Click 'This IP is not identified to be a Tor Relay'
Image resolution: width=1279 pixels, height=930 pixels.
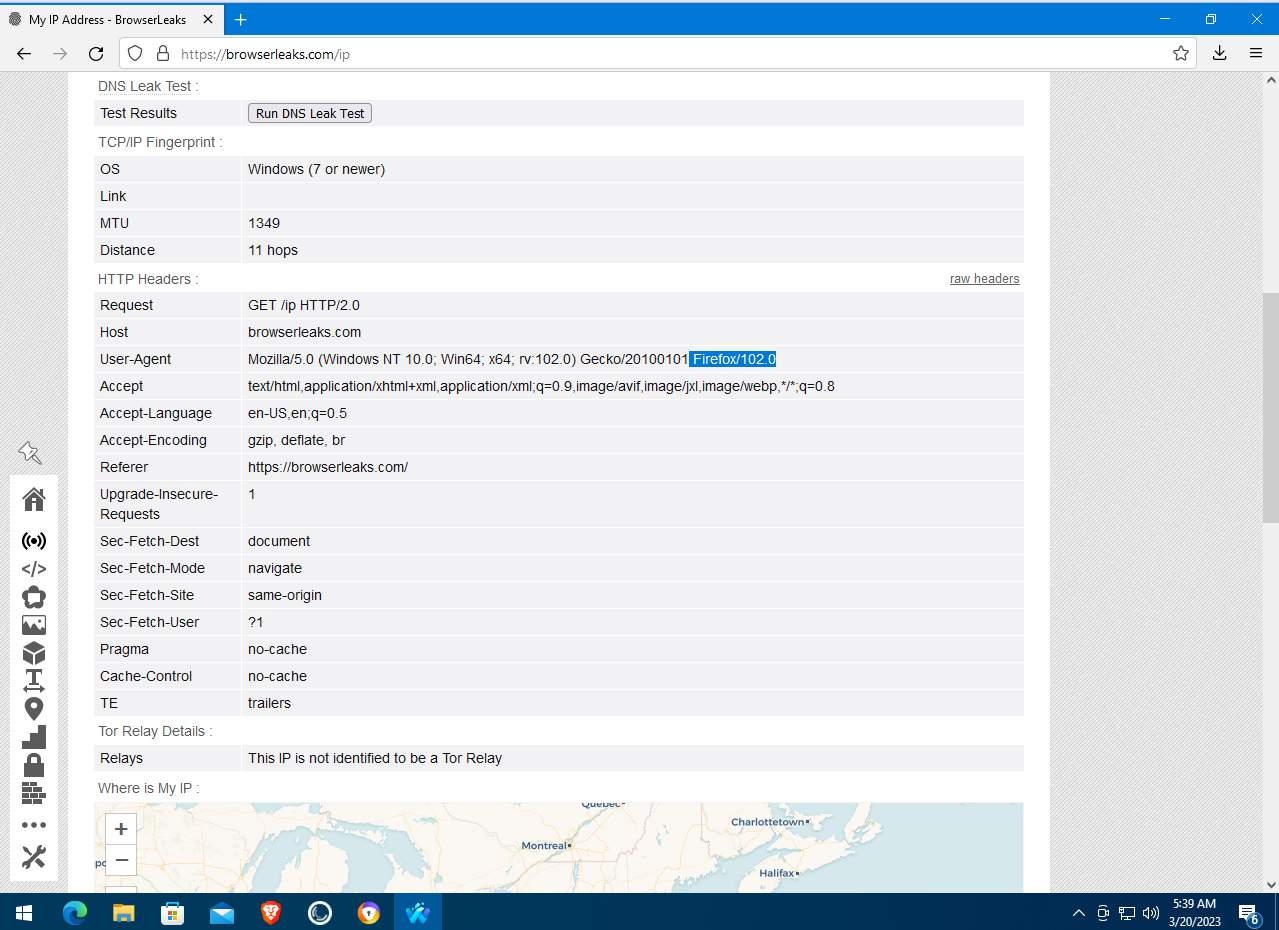click(x=375, y=758)
